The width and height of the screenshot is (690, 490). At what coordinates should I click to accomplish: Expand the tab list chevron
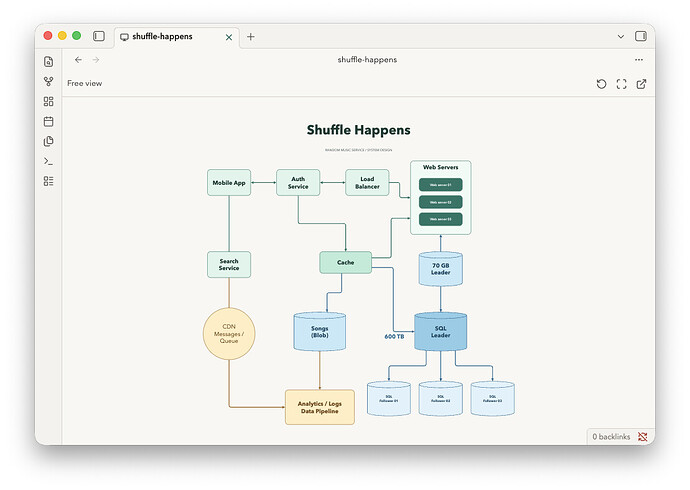point(620,37)
